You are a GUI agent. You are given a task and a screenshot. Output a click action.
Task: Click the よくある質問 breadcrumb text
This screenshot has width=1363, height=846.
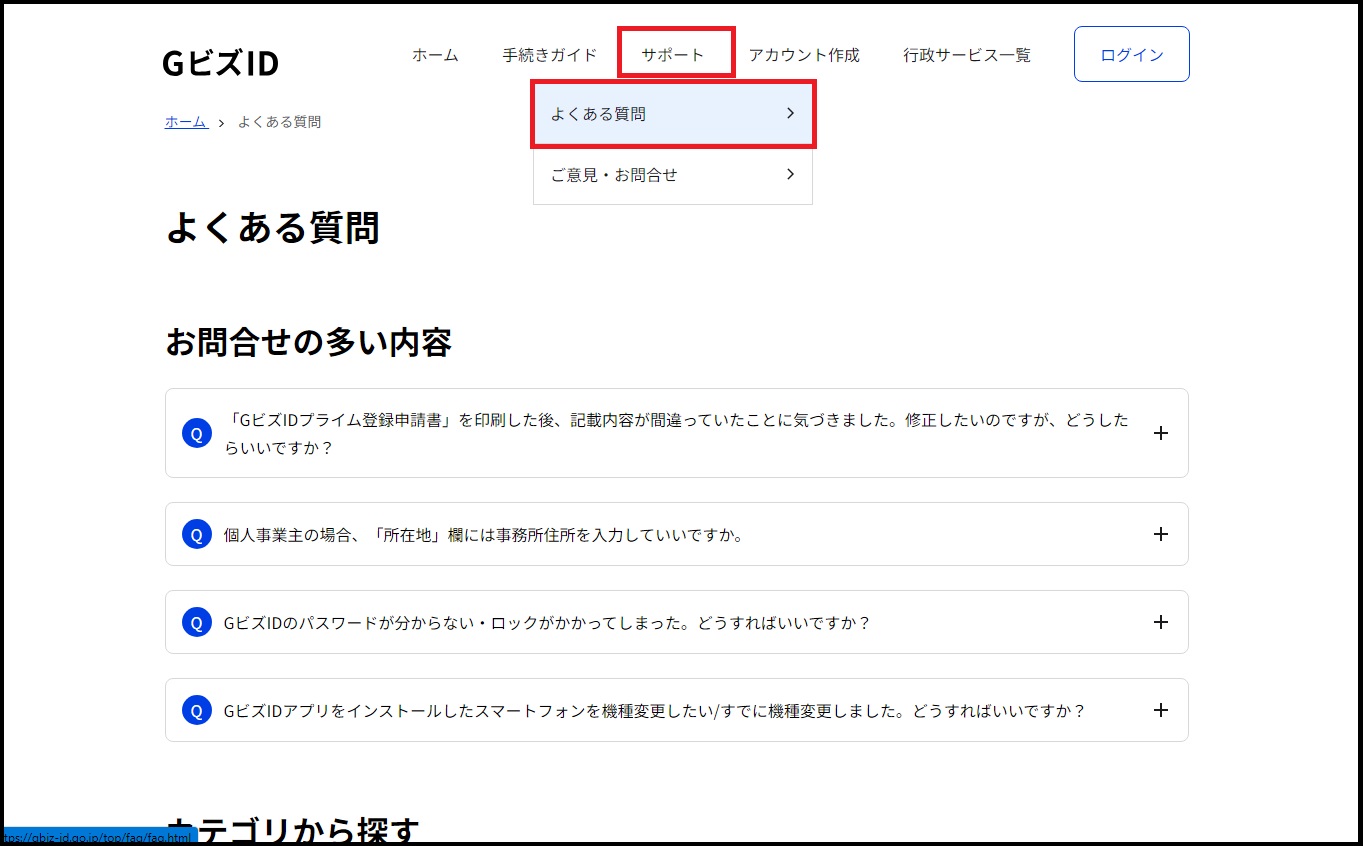(x=279, y=122)
